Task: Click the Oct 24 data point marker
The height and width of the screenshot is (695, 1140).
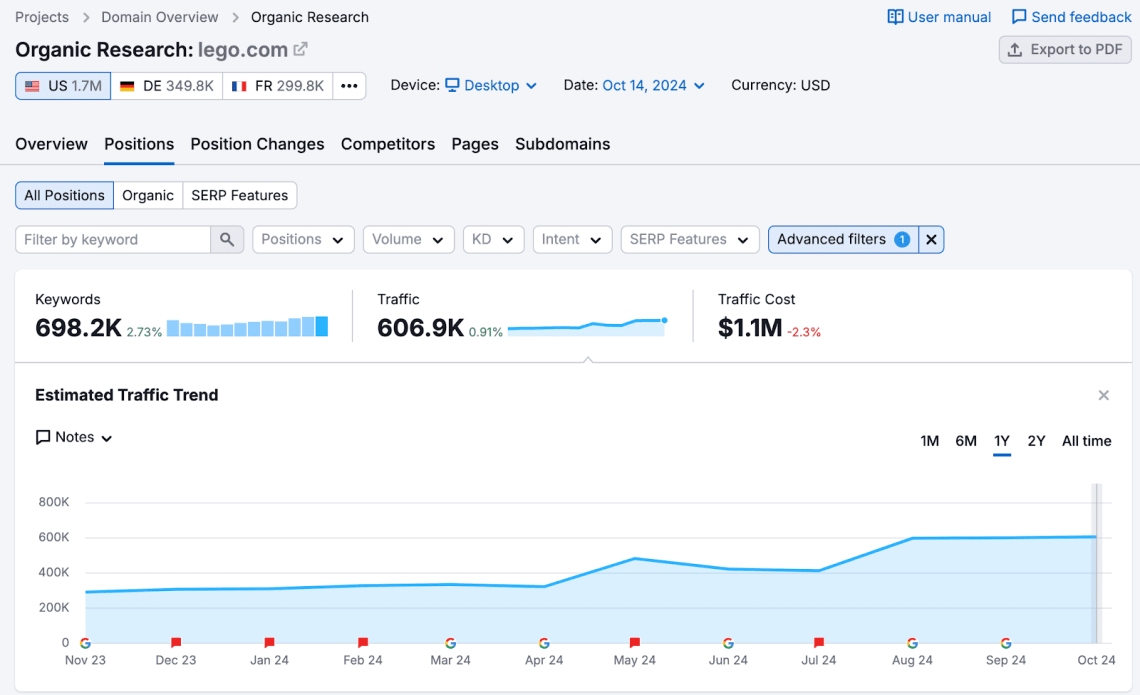Action: click(x=1096, y=537)
